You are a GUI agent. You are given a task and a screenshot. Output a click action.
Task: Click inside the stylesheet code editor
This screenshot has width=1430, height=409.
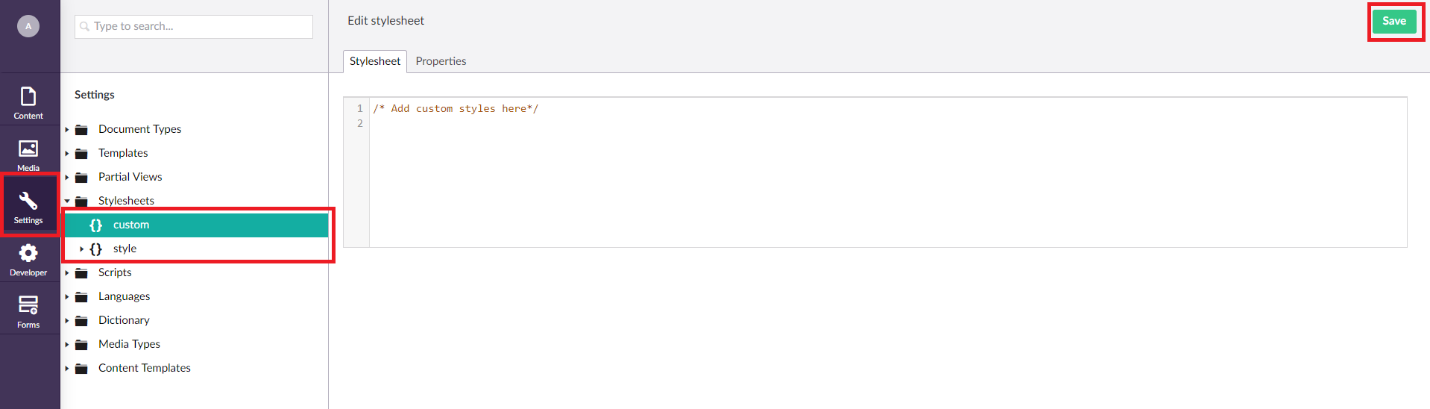(888, 172)
